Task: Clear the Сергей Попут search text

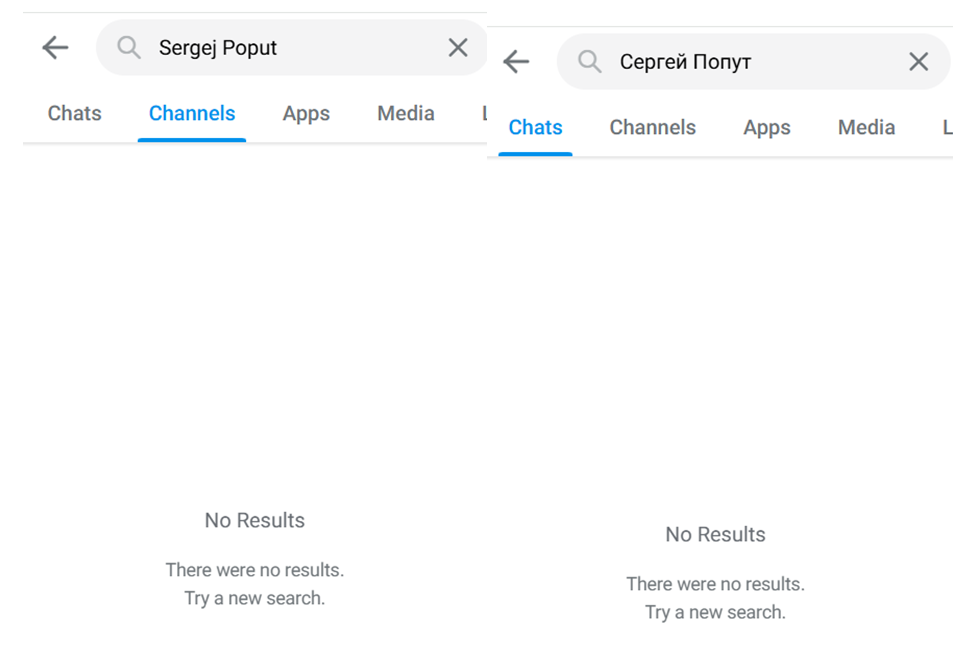Action: click(918, 61)
